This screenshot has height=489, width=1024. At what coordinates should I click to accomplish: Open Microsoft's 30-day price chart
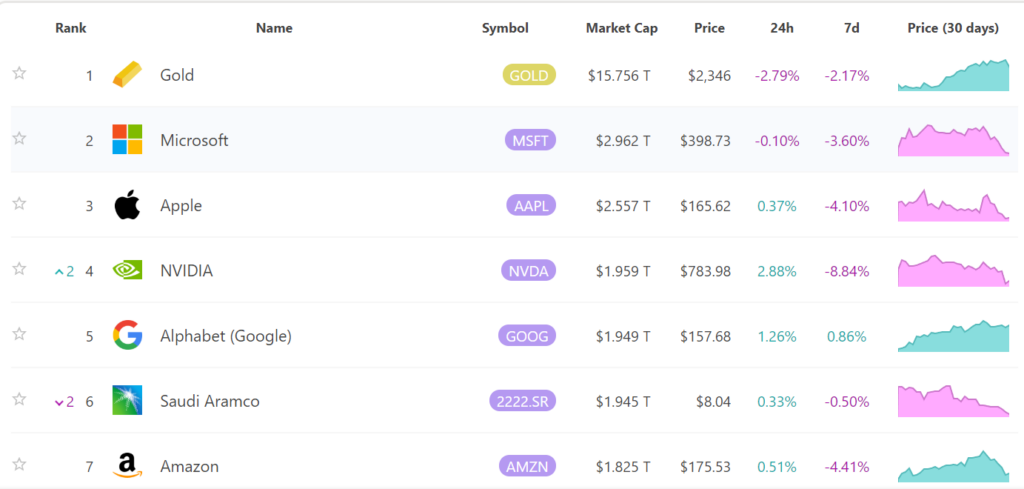tap(953, 140)
